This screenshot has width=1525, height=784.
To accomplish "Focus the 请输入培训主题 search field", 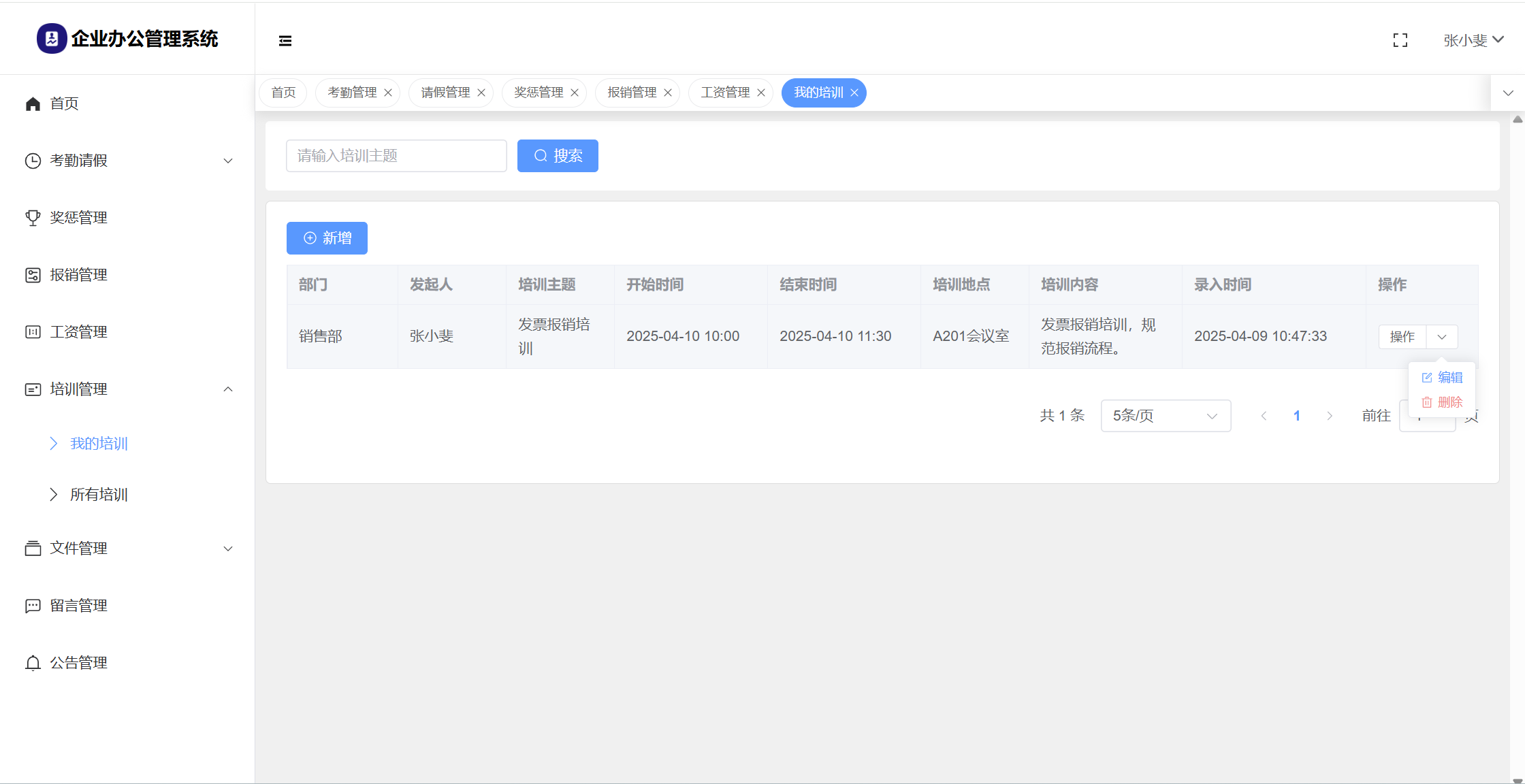I will 396,156.
